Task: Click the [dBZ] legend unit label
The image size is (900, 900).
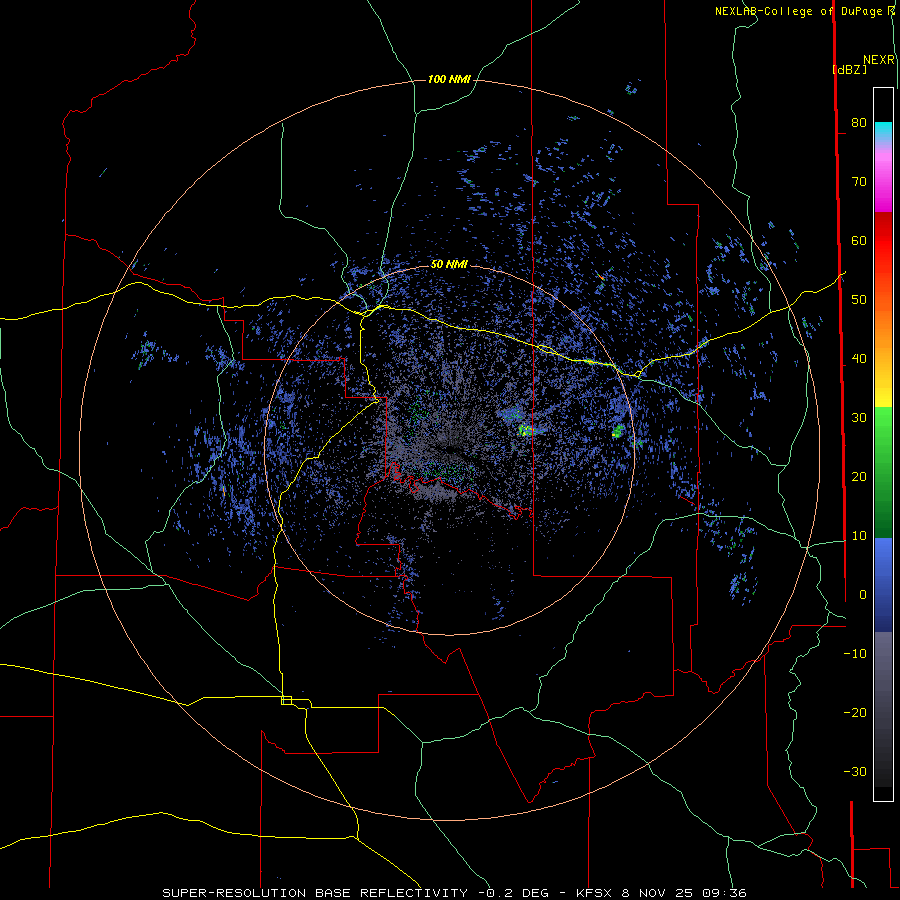Action: click(849, 69)
